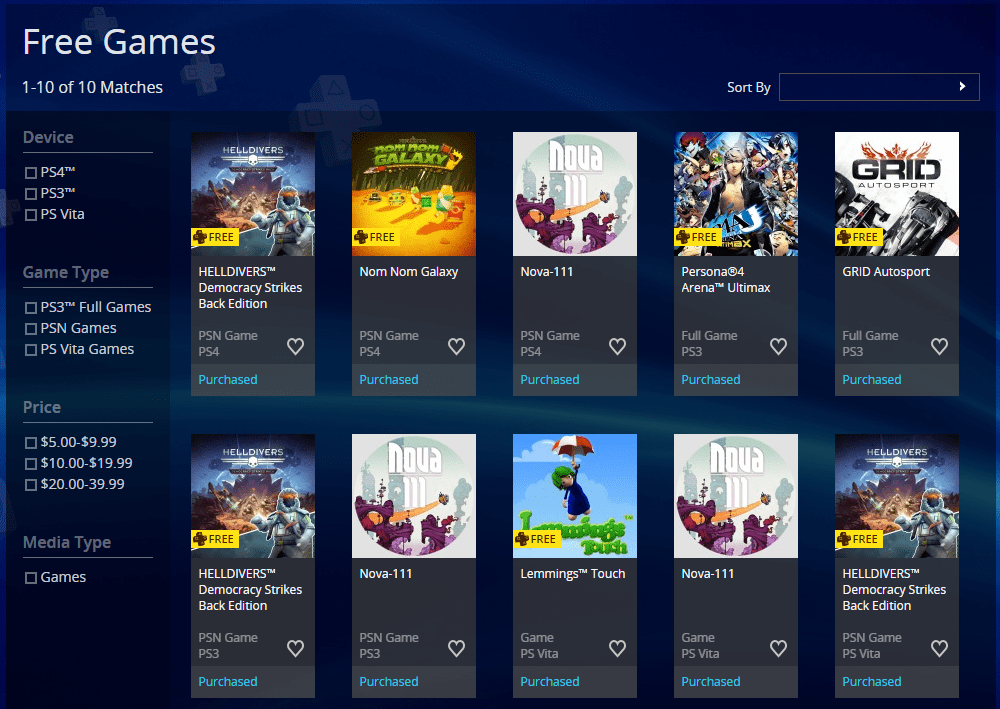Open the GRID Autosport title link
The width and height of the screenshot is (1000, 709).
click(886, 272)
